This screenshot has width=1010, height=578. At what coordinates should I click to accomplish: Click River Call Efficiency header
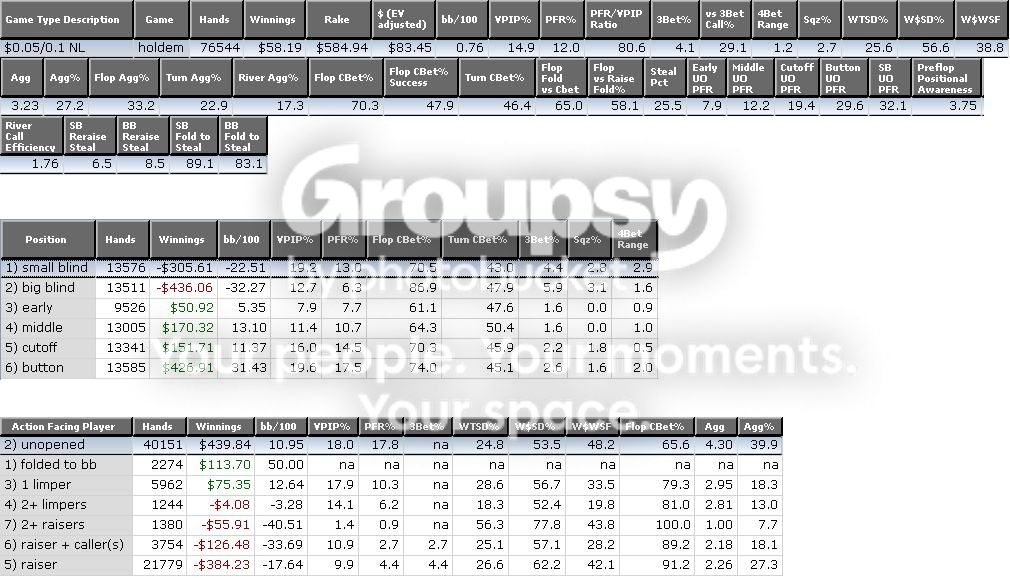pos(31,136)
